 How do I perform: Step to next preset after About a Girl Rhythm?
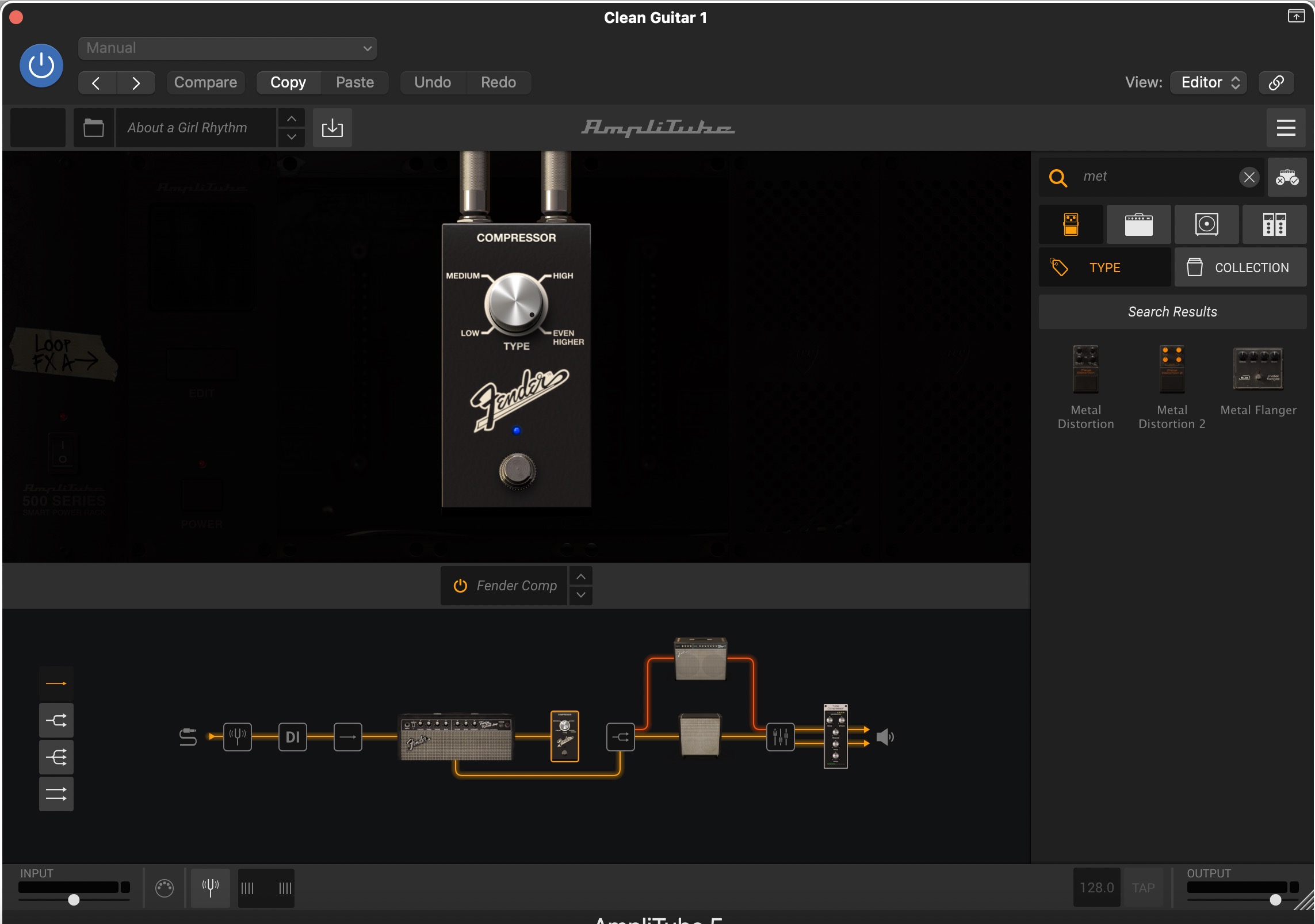(x=292, y=138)
